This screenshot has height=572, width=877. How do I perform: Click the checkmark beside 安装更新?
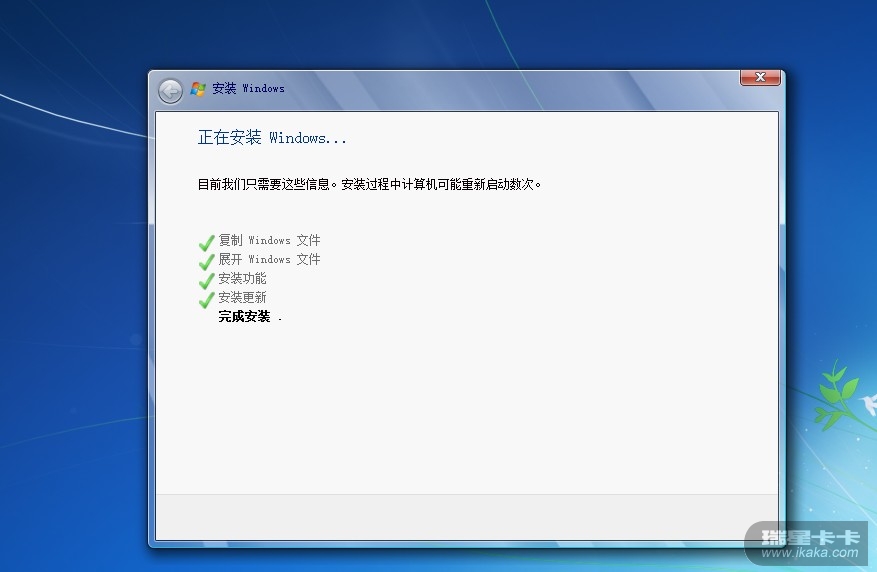pos(206,300)
